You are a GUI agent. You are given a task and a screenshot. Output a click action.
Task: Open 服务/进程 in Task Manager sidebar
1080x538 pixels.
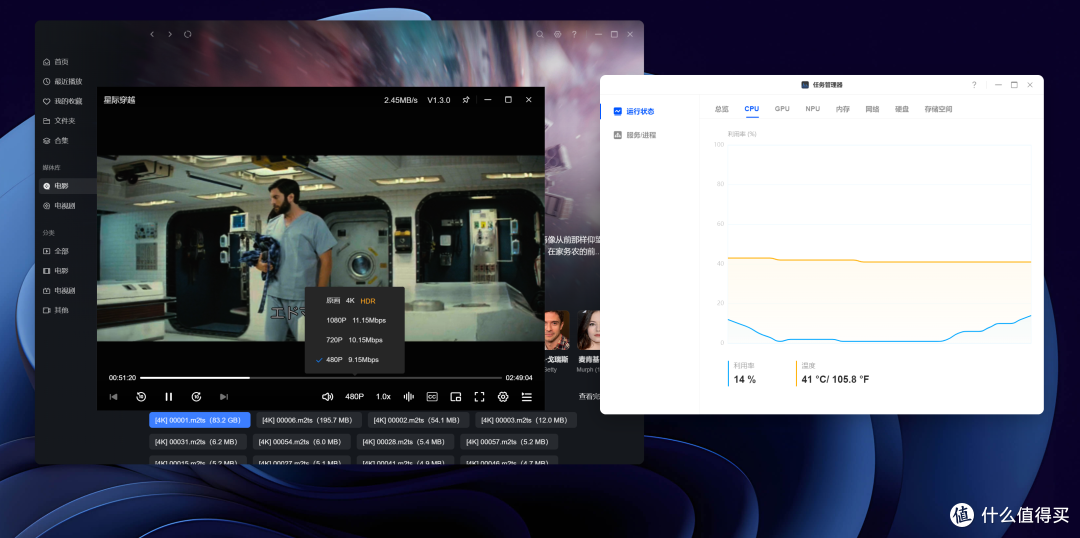641,135
